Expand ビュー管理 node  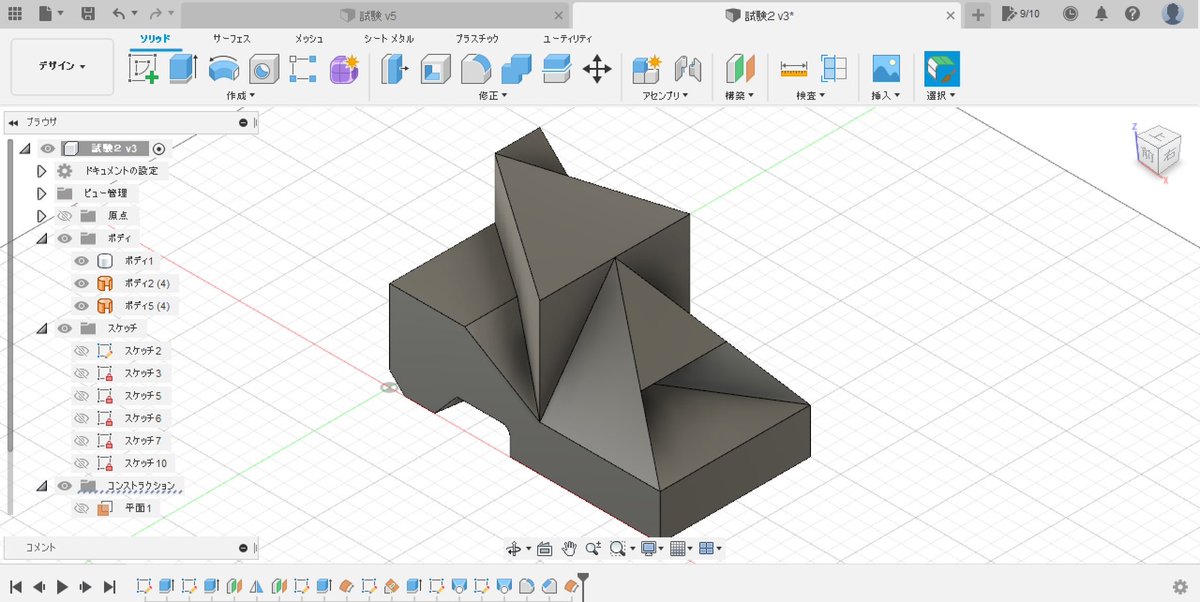42,193
